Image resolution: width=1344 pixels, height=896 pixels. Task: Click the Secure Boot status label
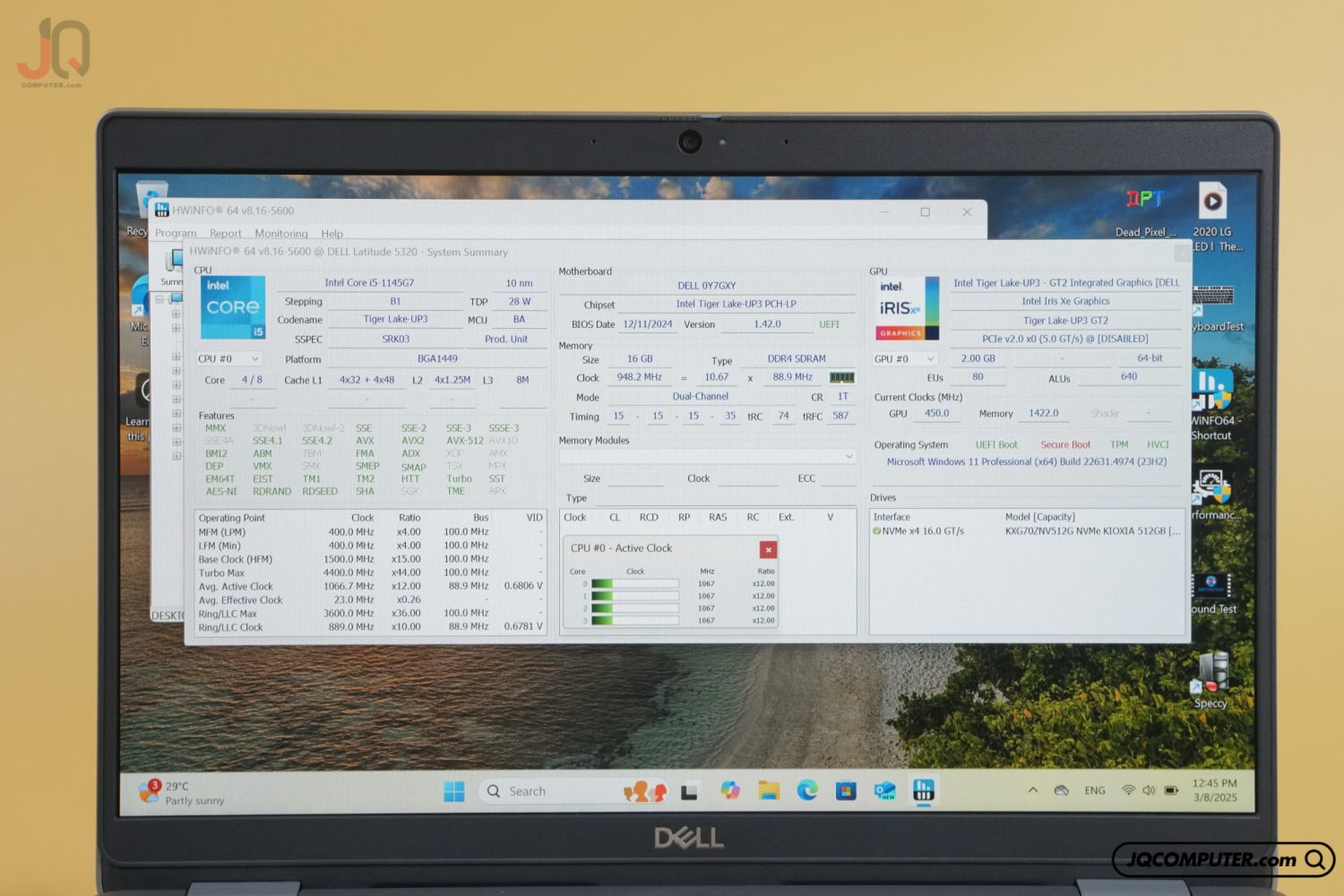point(1065,445)
